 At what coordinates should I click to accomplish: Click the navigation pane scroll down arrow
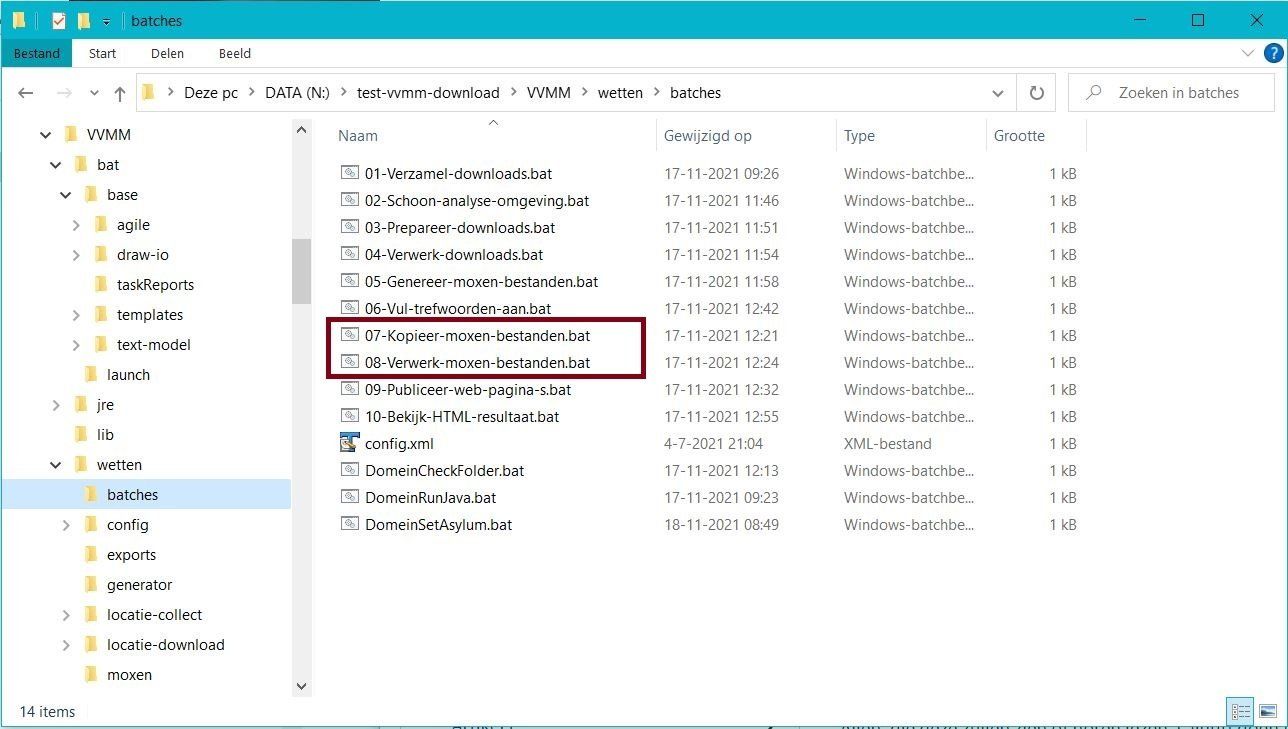pyautogui.click(x=301, y=686)
